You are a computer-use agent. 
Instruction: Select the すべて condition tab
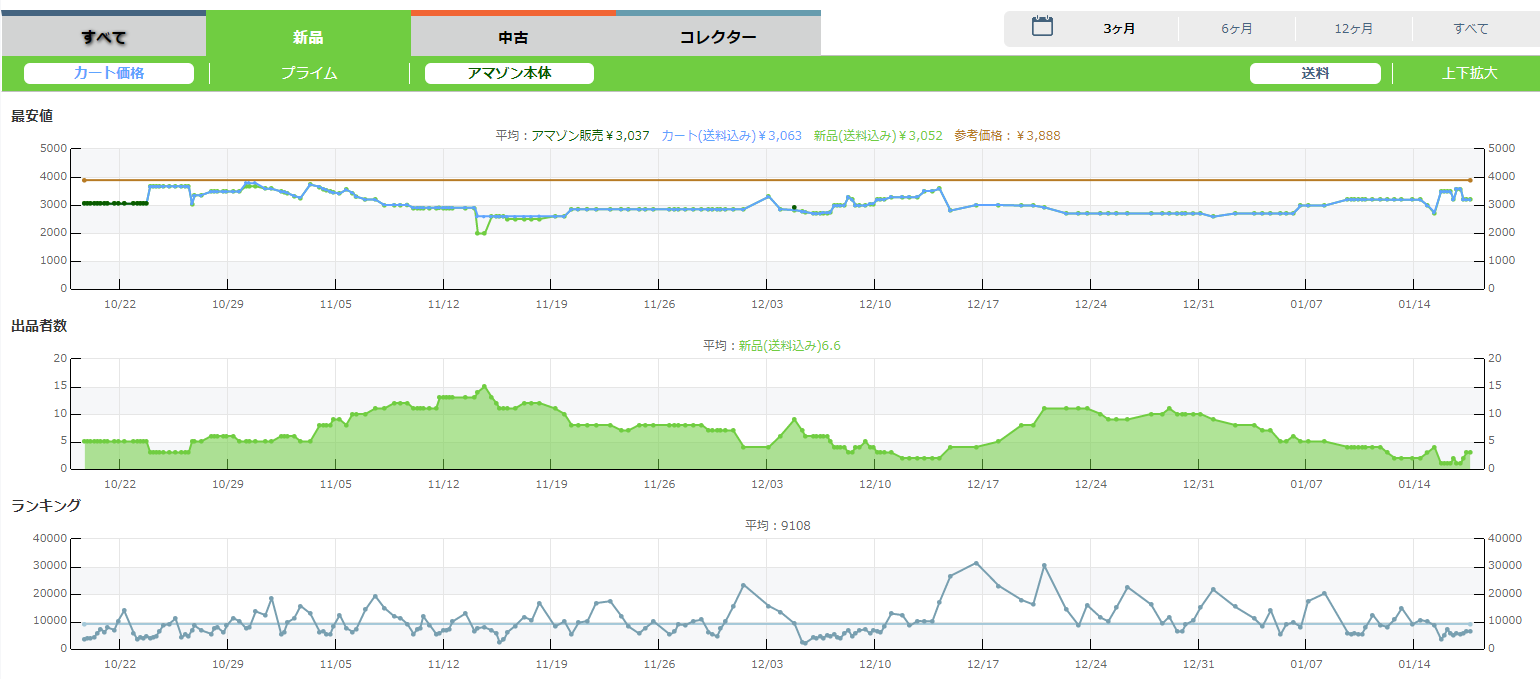[104, 37]
